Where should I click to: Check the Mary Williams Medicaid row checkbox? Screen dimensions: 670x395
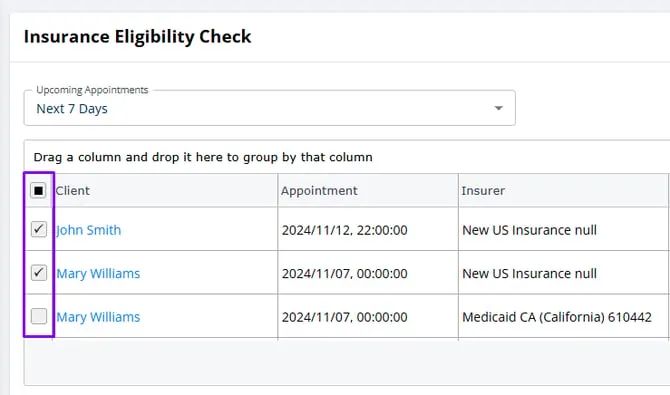tap(38, 316)
